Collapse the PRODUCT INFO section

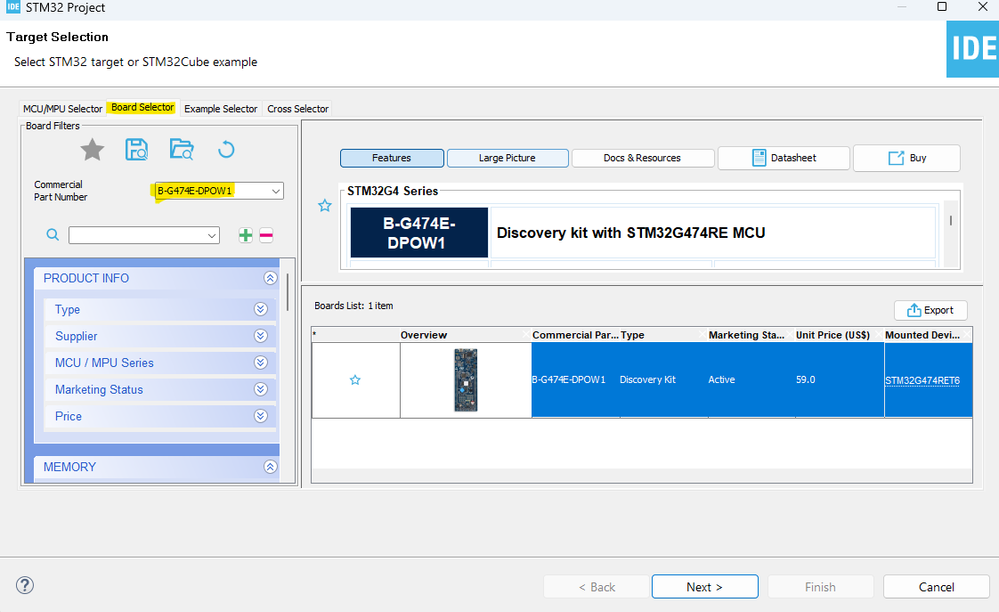pyautogui.click(x=269, y=279)
